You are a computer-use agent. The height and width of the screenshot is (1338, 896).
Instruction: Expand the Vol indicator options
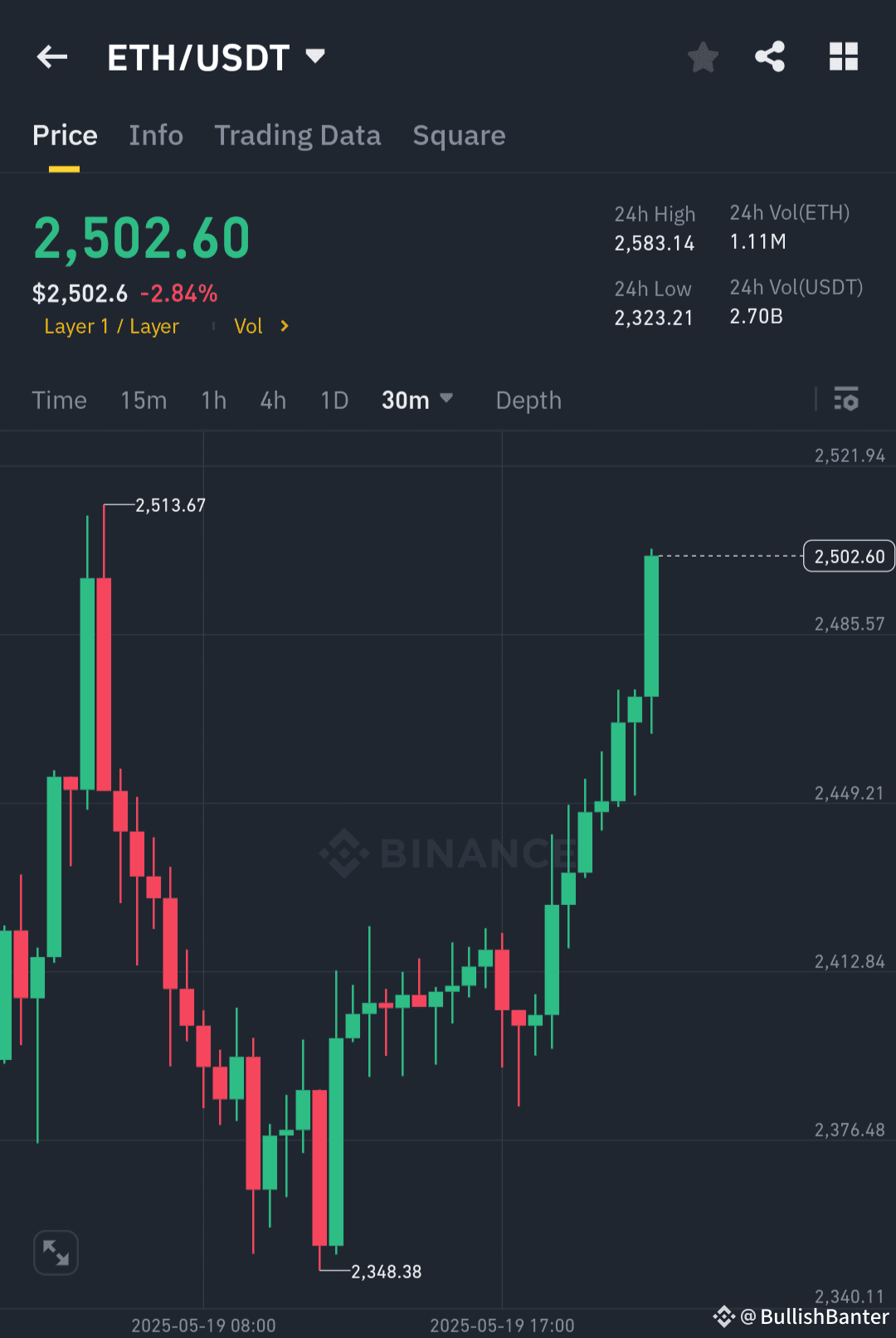click(x=260, y=326)
